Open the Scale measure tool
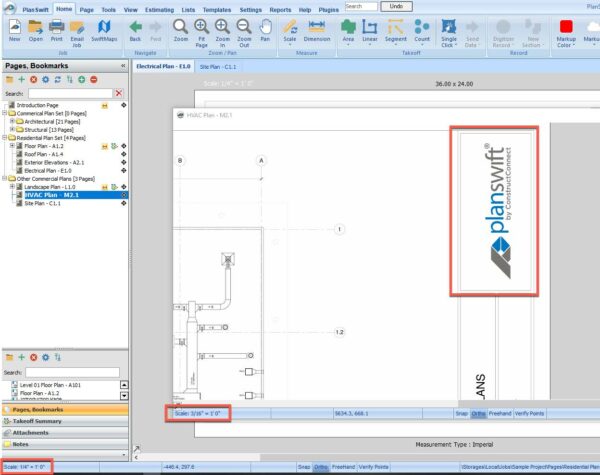The width and height of the screenshot is (600, 475). 290,31
